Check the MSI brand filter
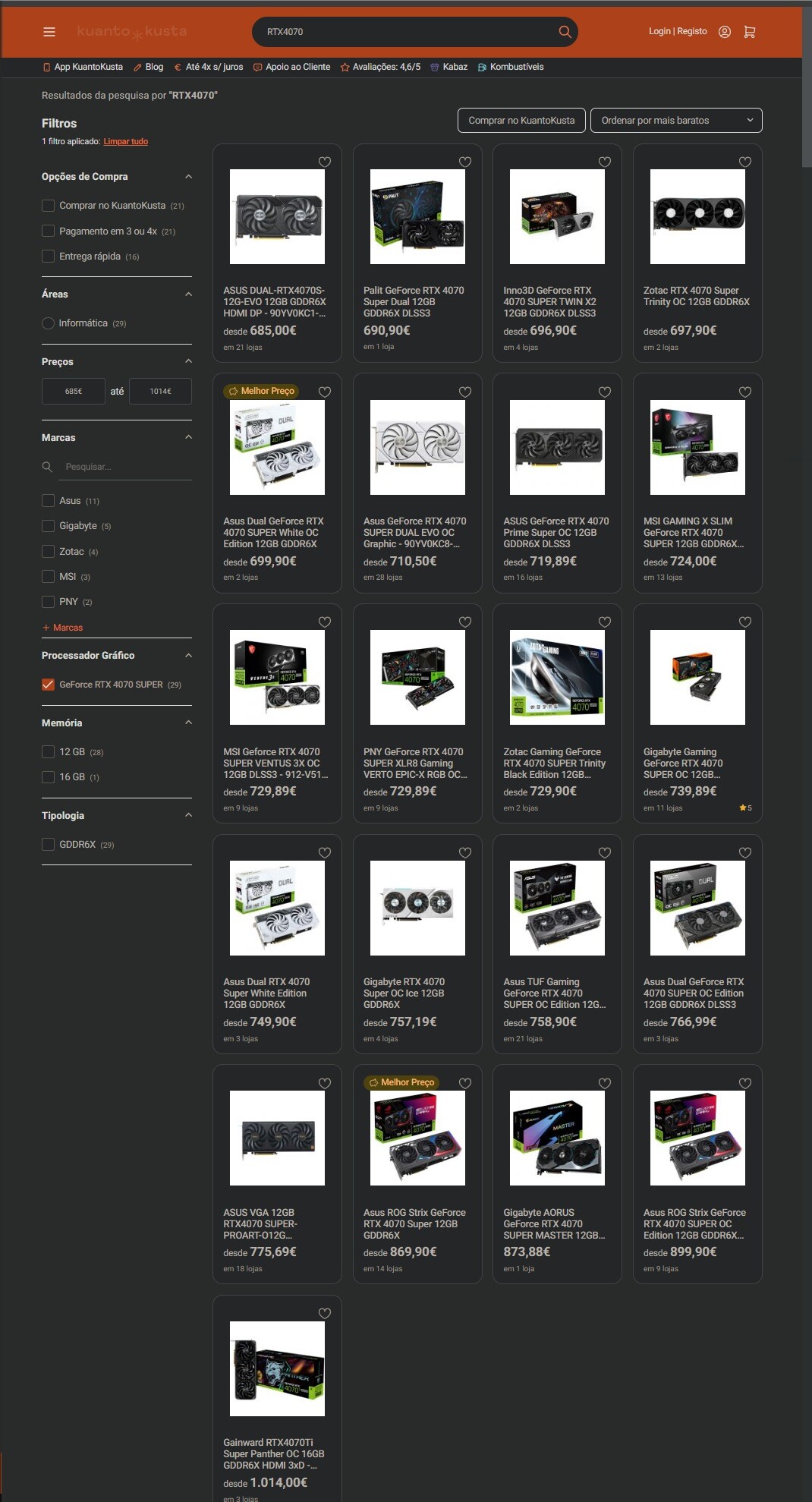This screenshot has width=812, height=1502. point(48,577)
